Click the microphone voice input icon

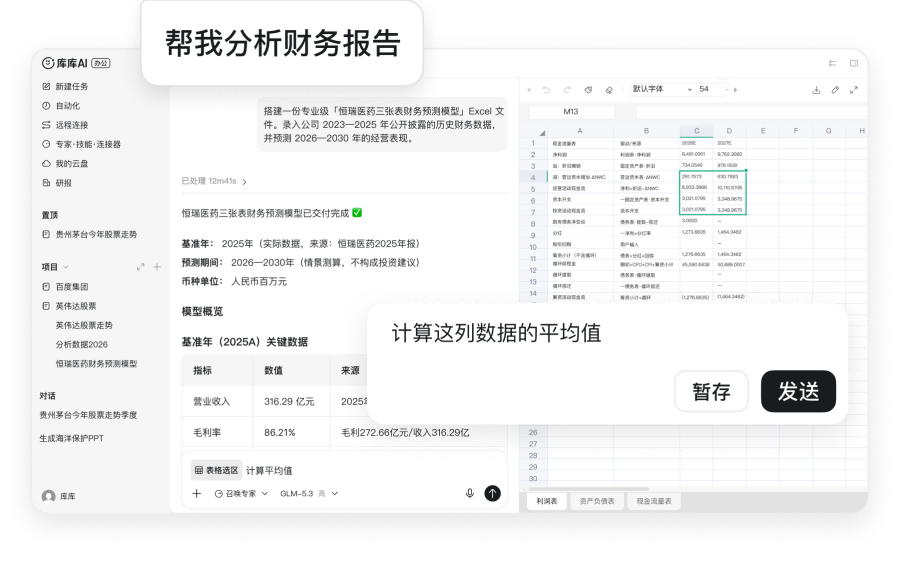coord(470,493)
